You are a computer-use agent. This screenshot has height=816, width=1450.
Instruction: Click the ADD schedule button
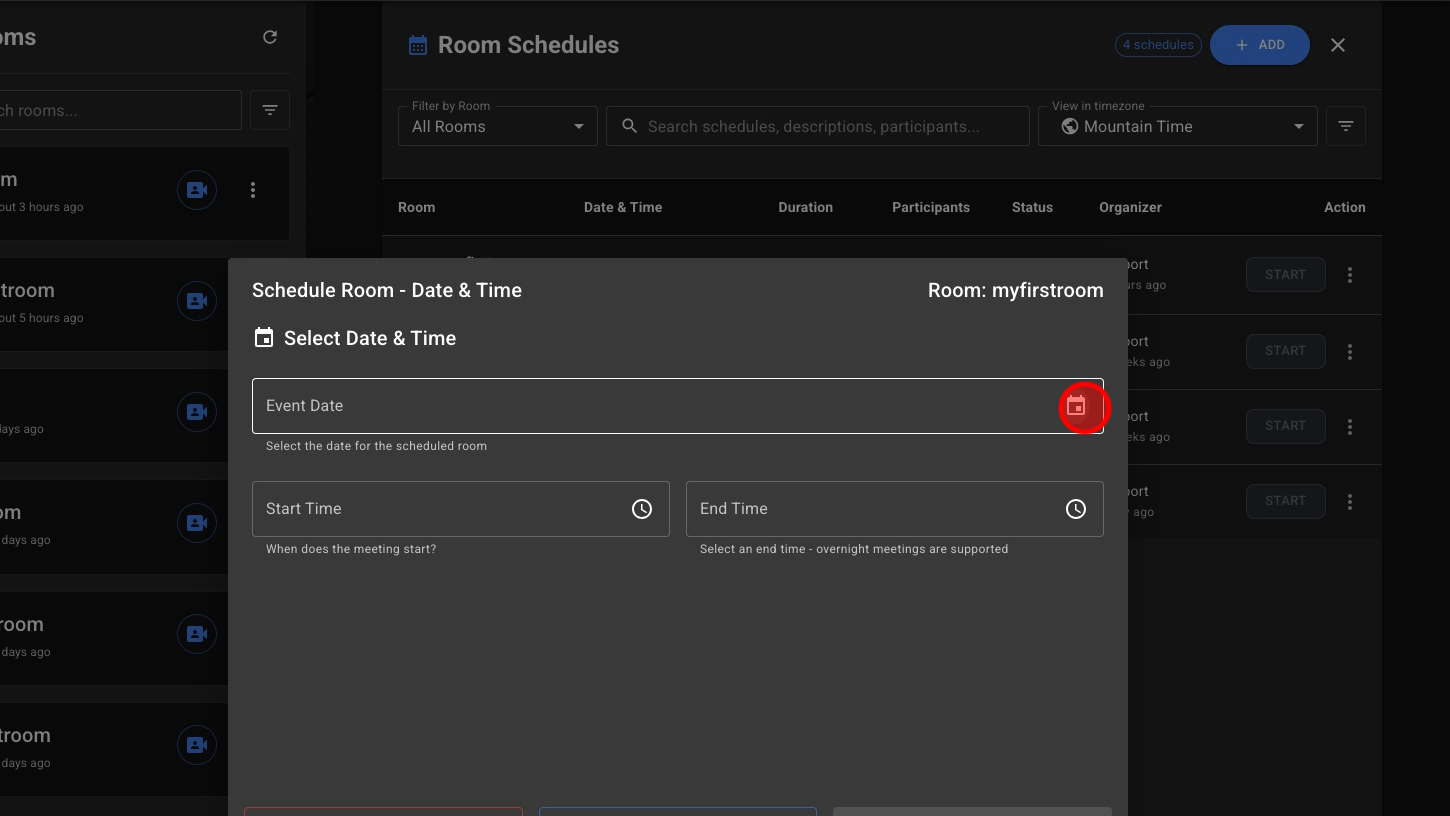click(1259, 45)
